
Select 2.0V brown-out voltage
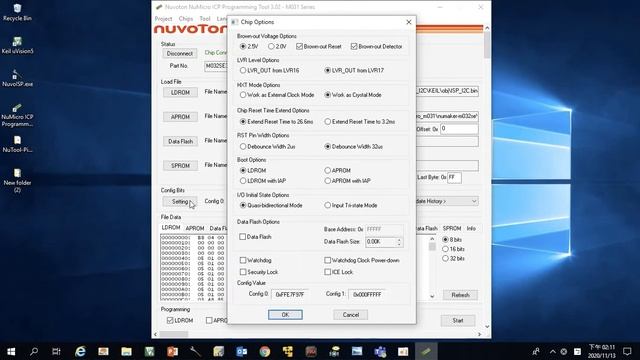click(277, 47)
